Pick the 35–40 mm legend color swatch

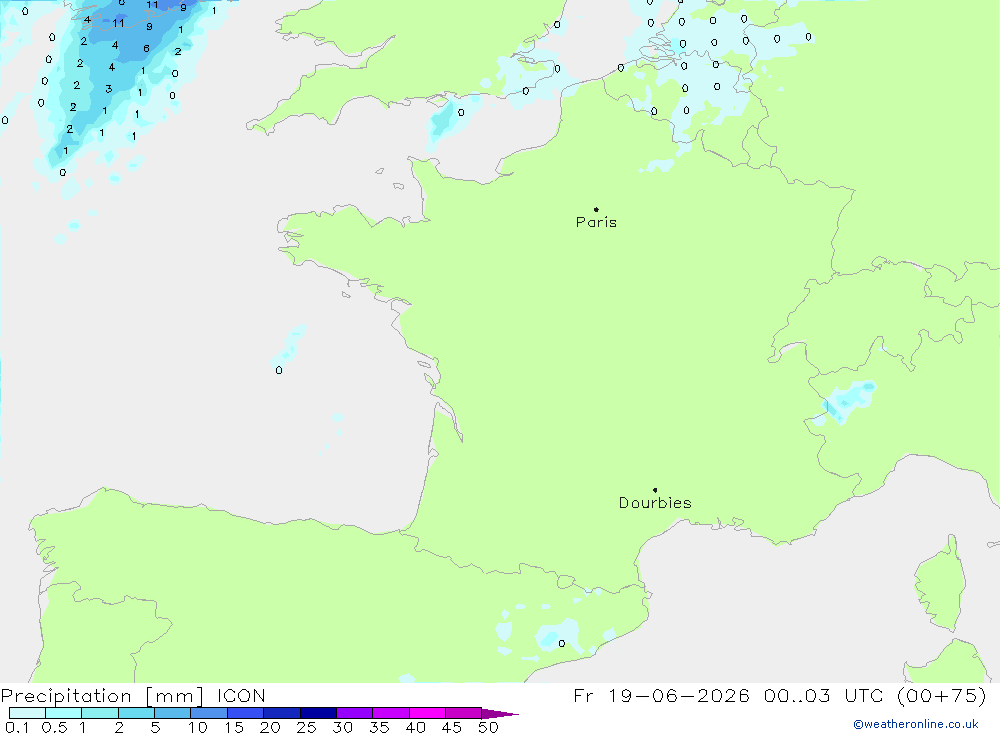tap(391, 713)
